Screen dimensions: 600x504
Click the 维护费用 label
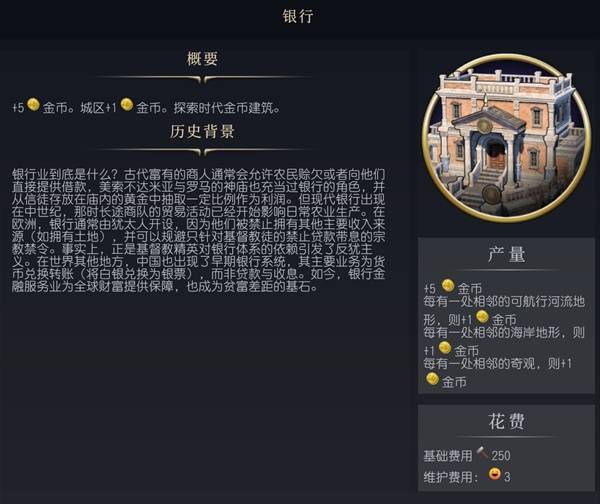451,477
